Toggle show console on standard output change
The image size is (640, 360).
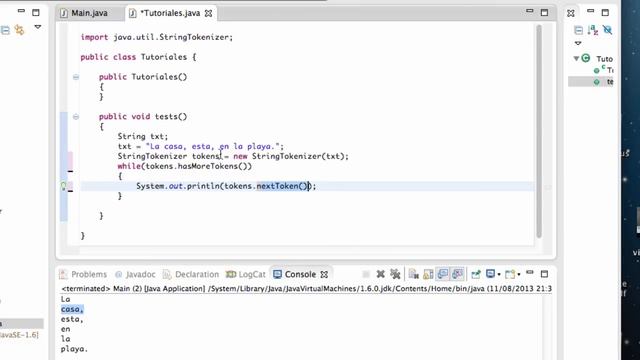443,274
